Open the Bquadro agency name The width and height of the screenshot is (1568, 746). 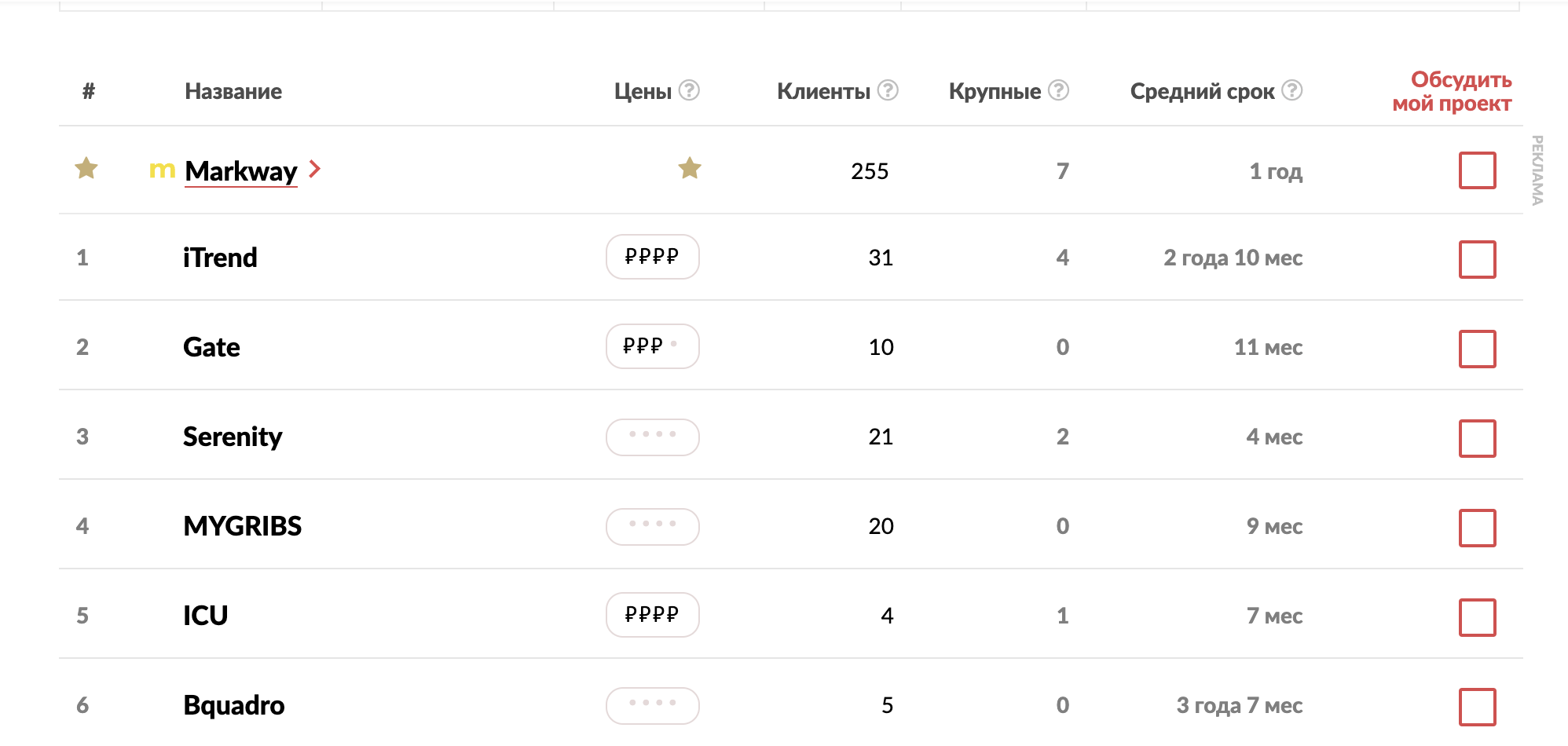(x=234, y=705)
